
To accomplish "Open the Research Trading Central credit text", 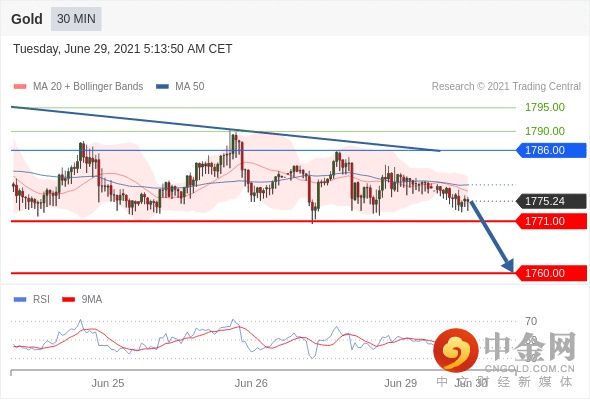I will pos(506,87).
